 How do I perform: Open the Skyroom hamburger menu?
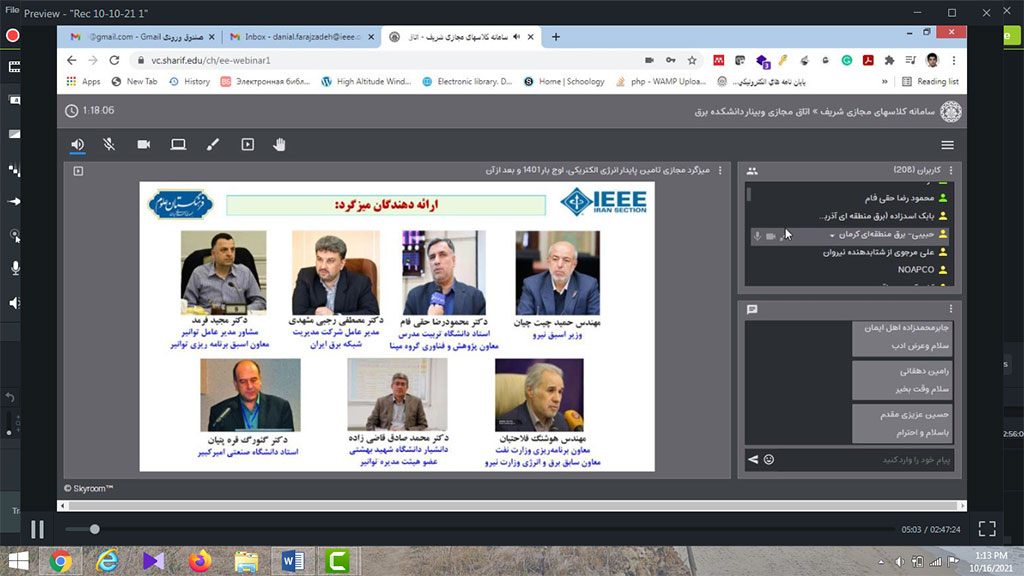click(947, 145)
